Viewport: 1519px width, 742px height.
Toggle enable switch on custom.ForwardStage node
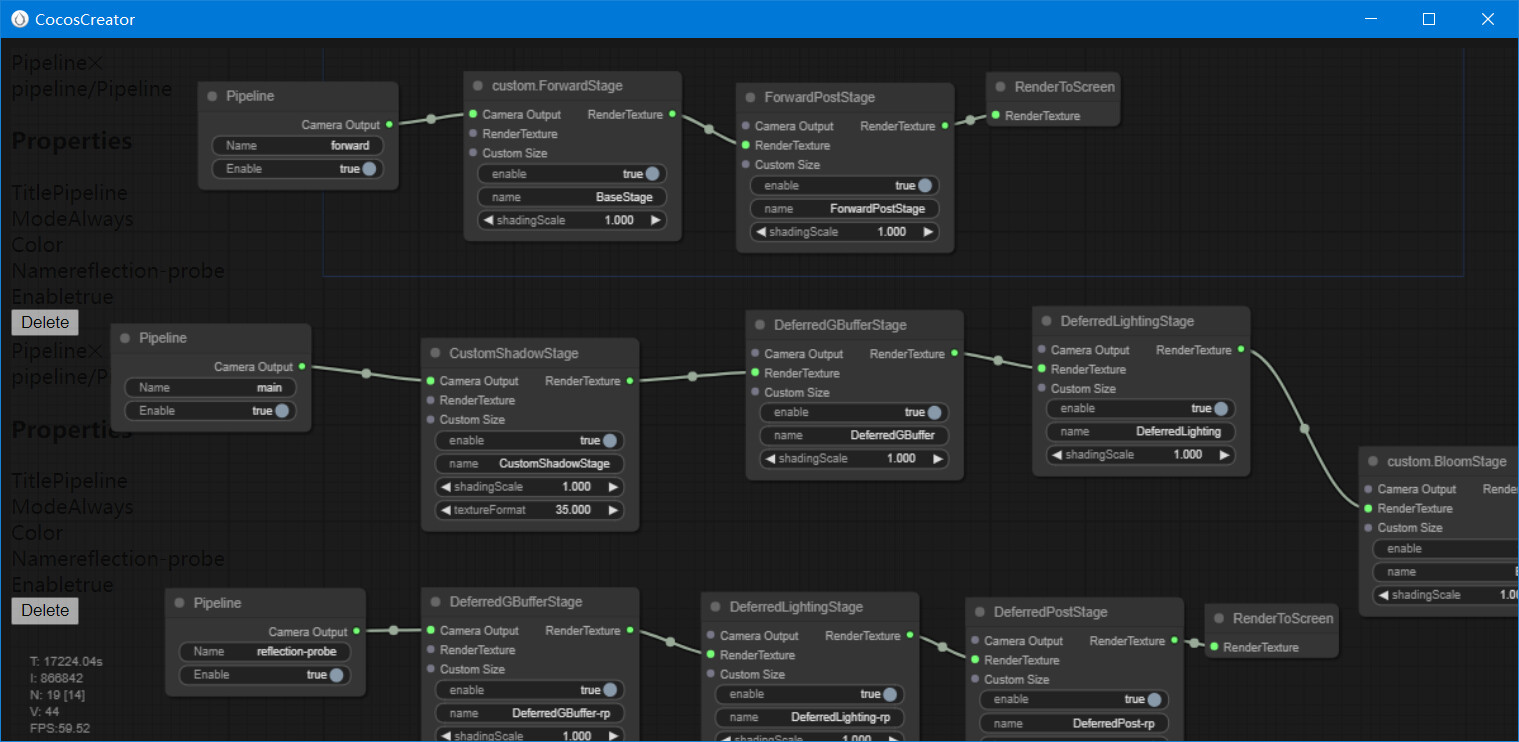653,174
